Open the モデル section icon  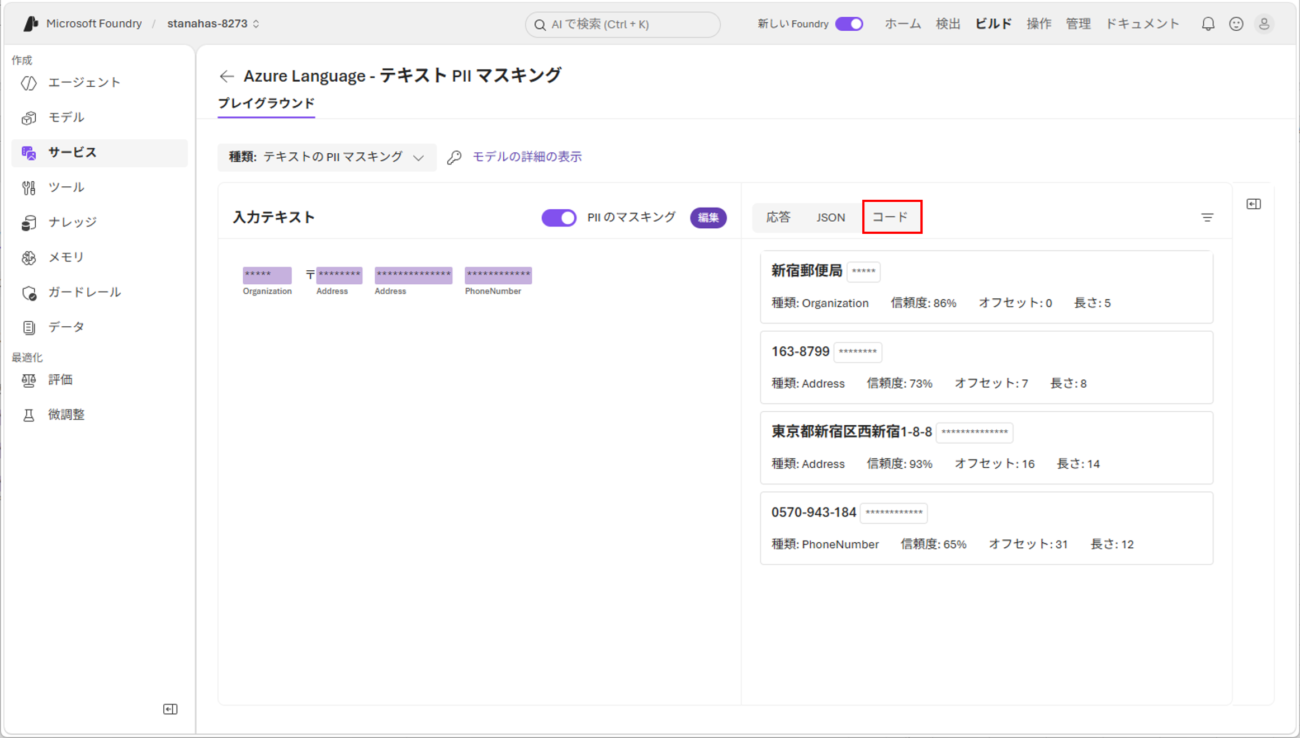pyautogui.click(x=29, y=118)
